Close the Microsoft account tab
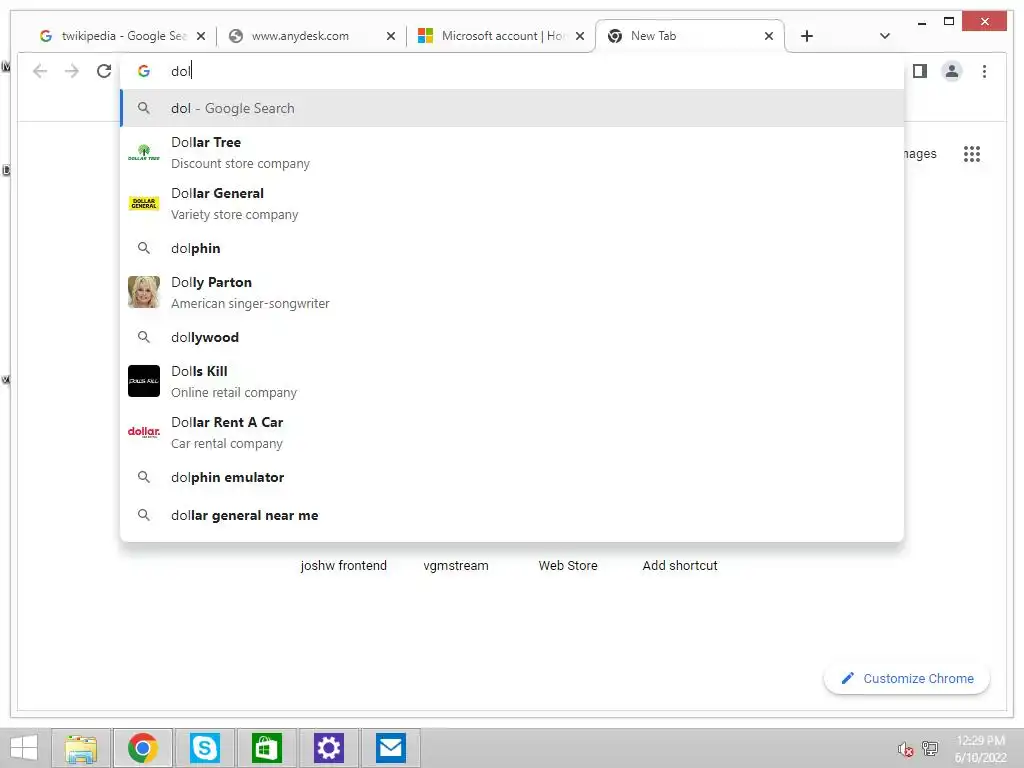1024x768 pixels. coord(580,36)
